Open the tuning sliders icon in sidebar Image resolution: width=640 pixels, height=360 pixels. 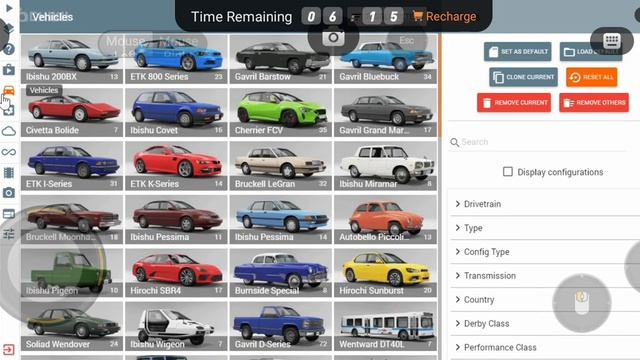9,234
